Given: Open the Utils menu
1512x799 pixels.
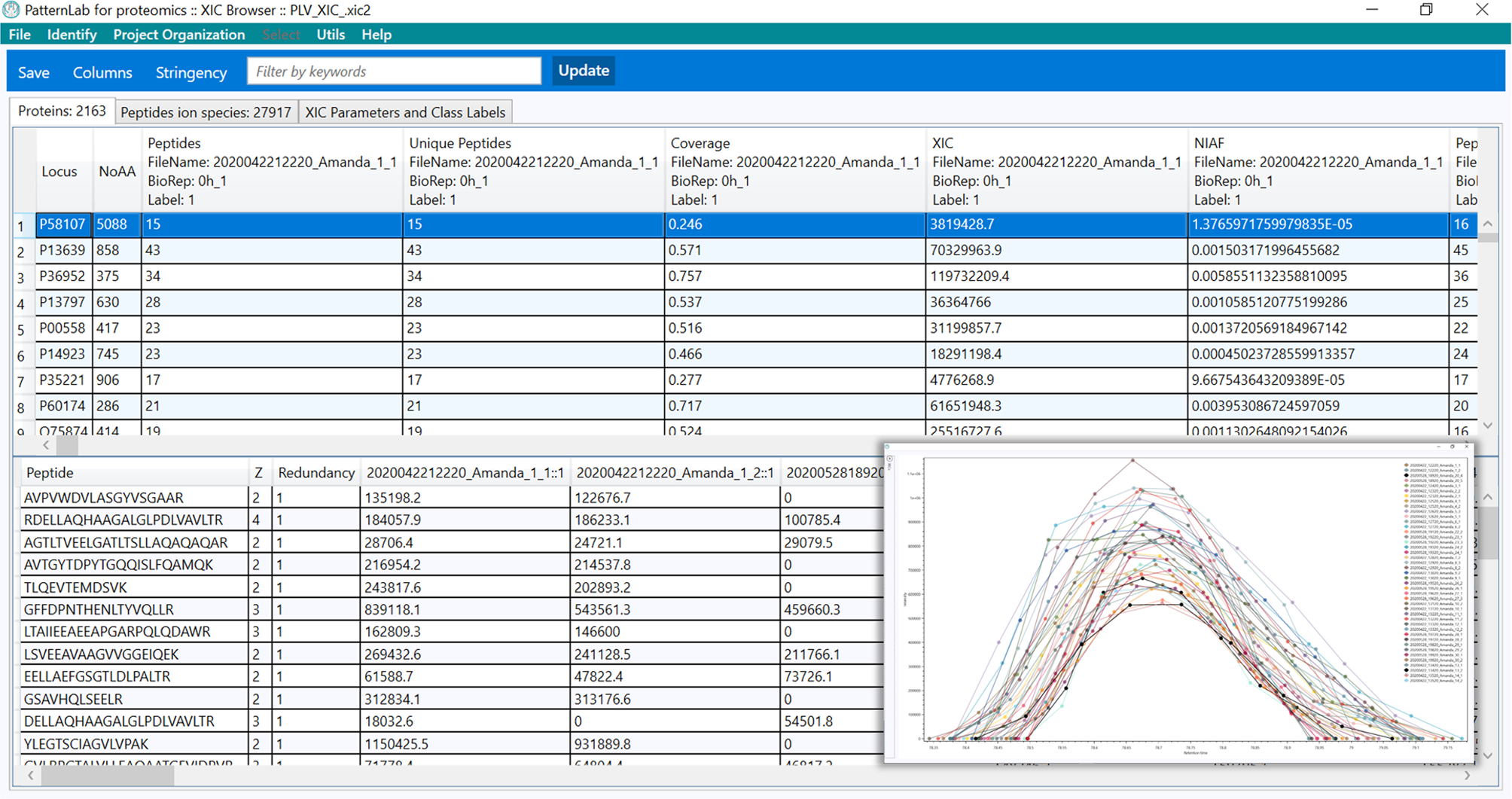Looking at the screenshot, I should click(x=331, y=35).
